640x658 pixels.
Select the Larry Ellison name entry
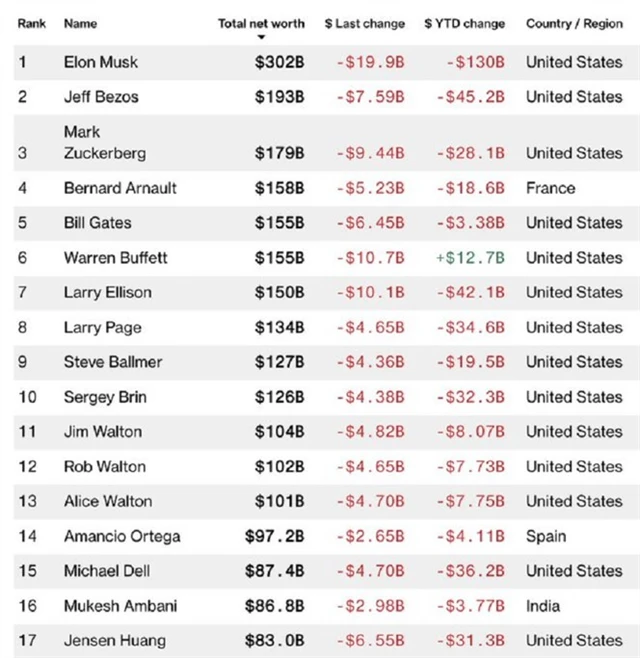[107, 292]
